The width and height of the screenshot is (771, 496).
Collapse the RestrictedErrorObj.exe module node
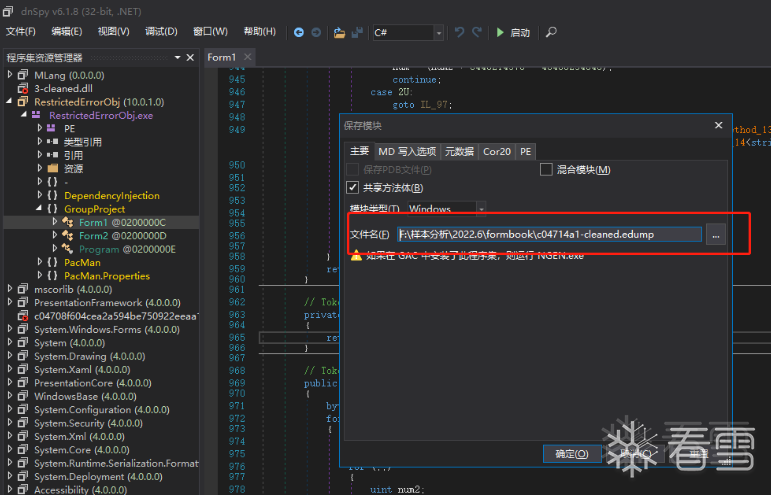[24, 115]
